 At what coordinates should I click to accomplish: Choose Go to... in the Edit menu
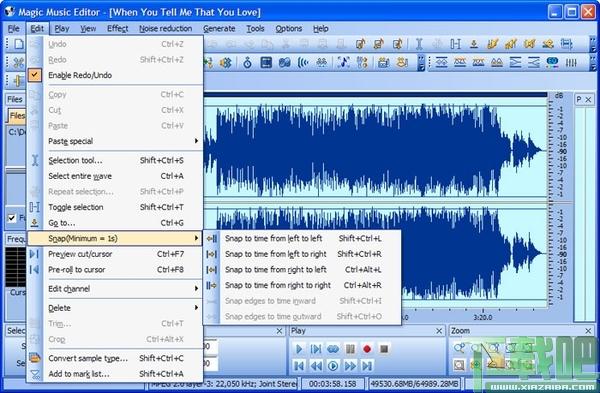click(x=115, y=223)
